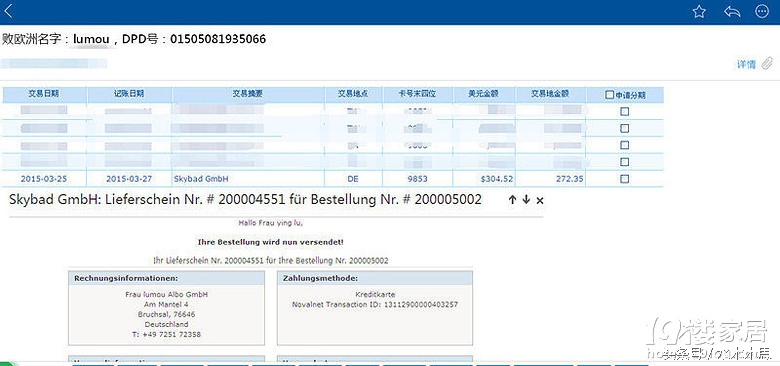
Task: Open the paperclip attachment icon
Action: [x=768, y=63]
